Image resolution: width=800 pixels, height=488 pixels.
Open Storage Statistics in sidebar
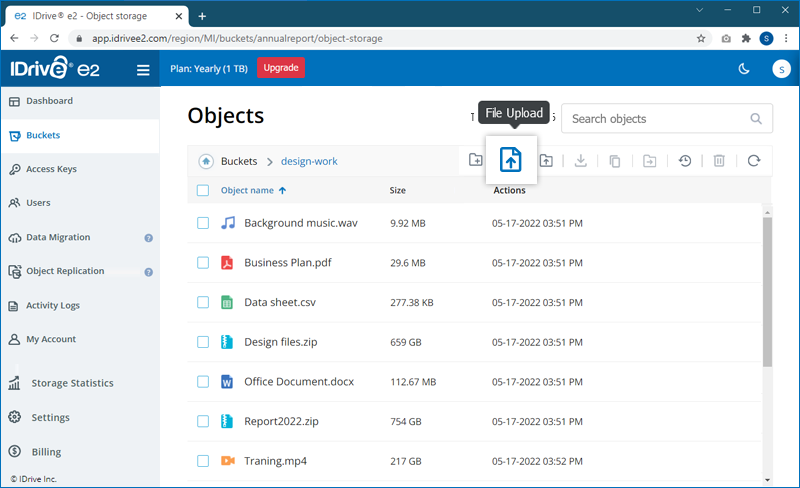72,383
